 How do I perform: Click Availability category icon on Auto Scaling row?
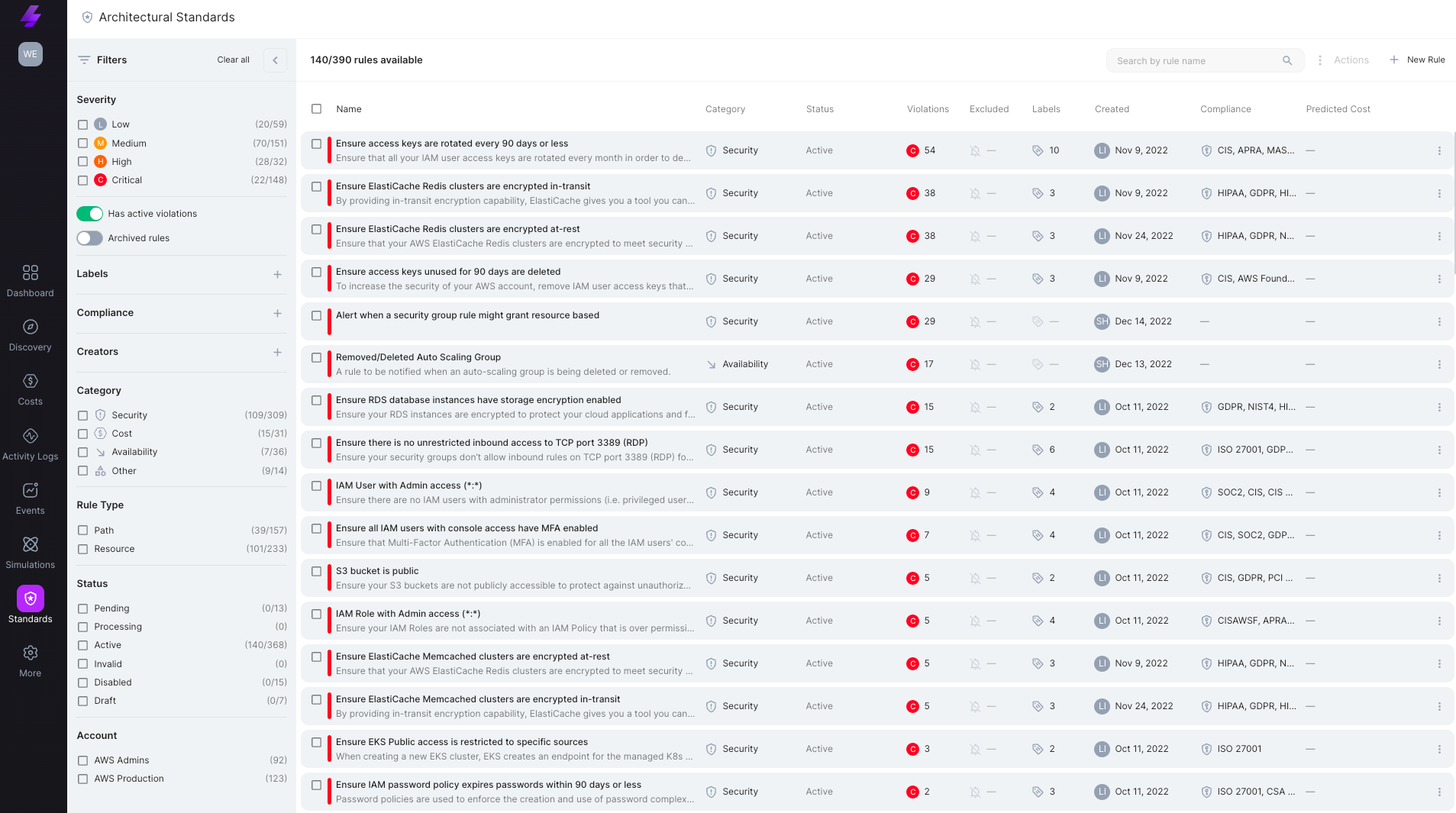[711, 365]
